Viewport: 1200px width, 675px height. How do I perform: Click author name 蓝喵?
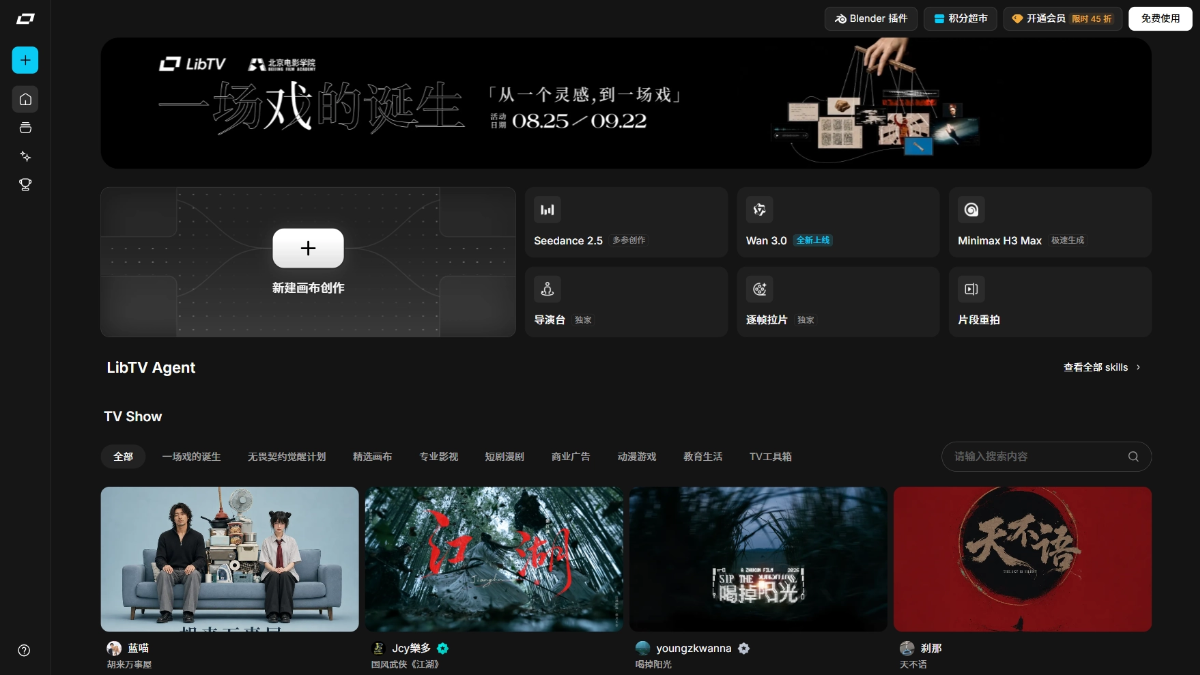tap(138, 648)
